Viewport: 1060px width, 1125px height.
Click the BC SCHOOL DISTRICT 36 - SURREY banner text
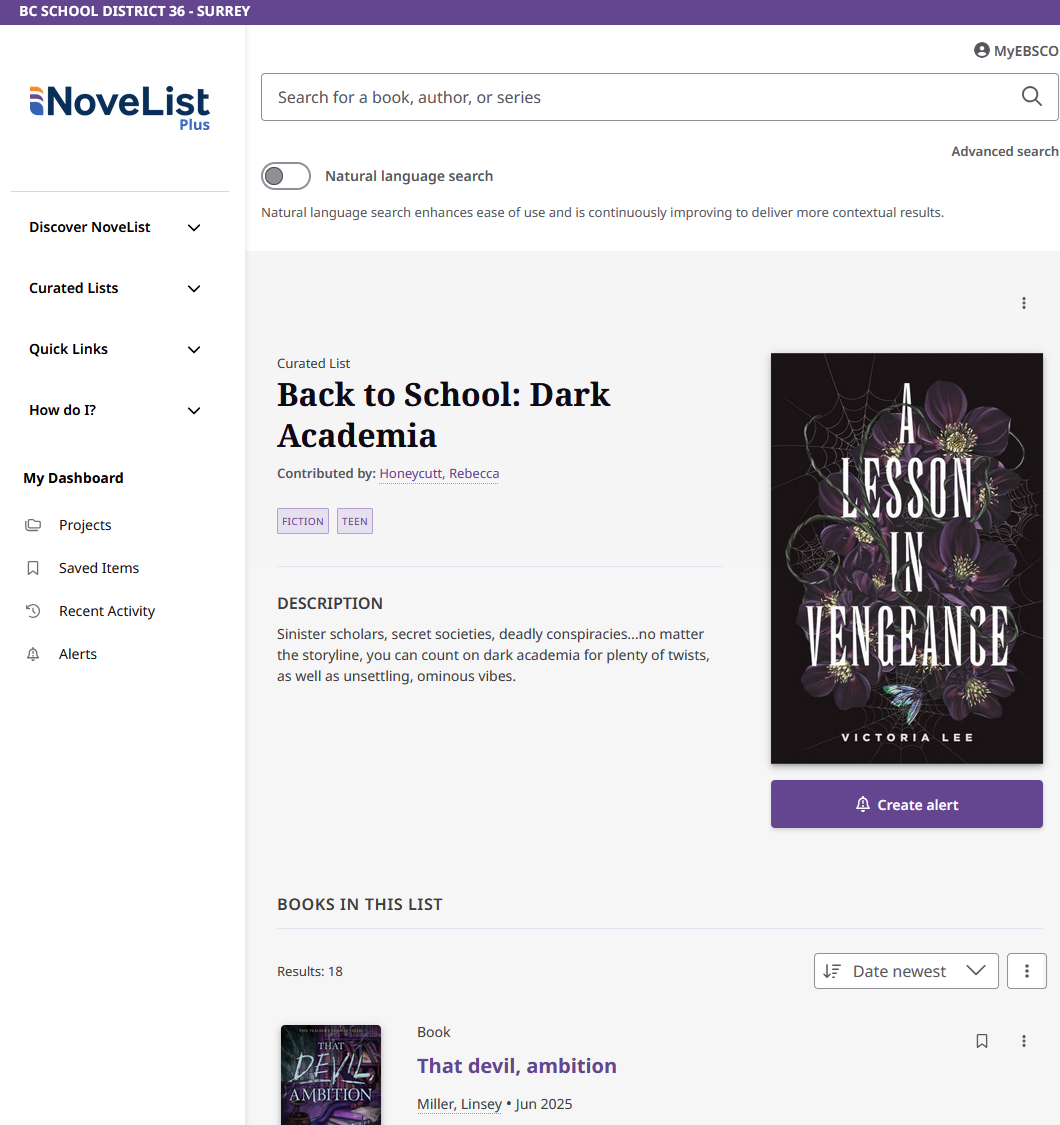pos(135,11)
